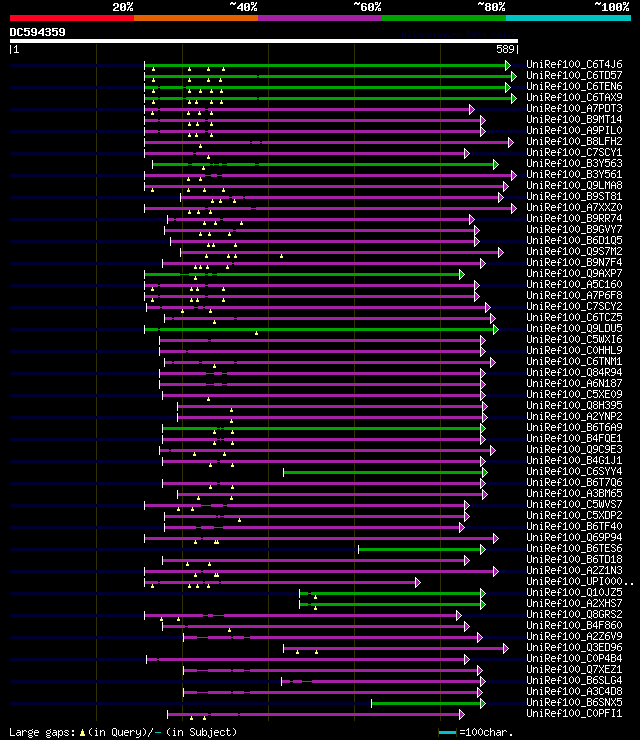Select the UniRef100_Q8H395 label
The image size is (640, 740).
point(574,405)
